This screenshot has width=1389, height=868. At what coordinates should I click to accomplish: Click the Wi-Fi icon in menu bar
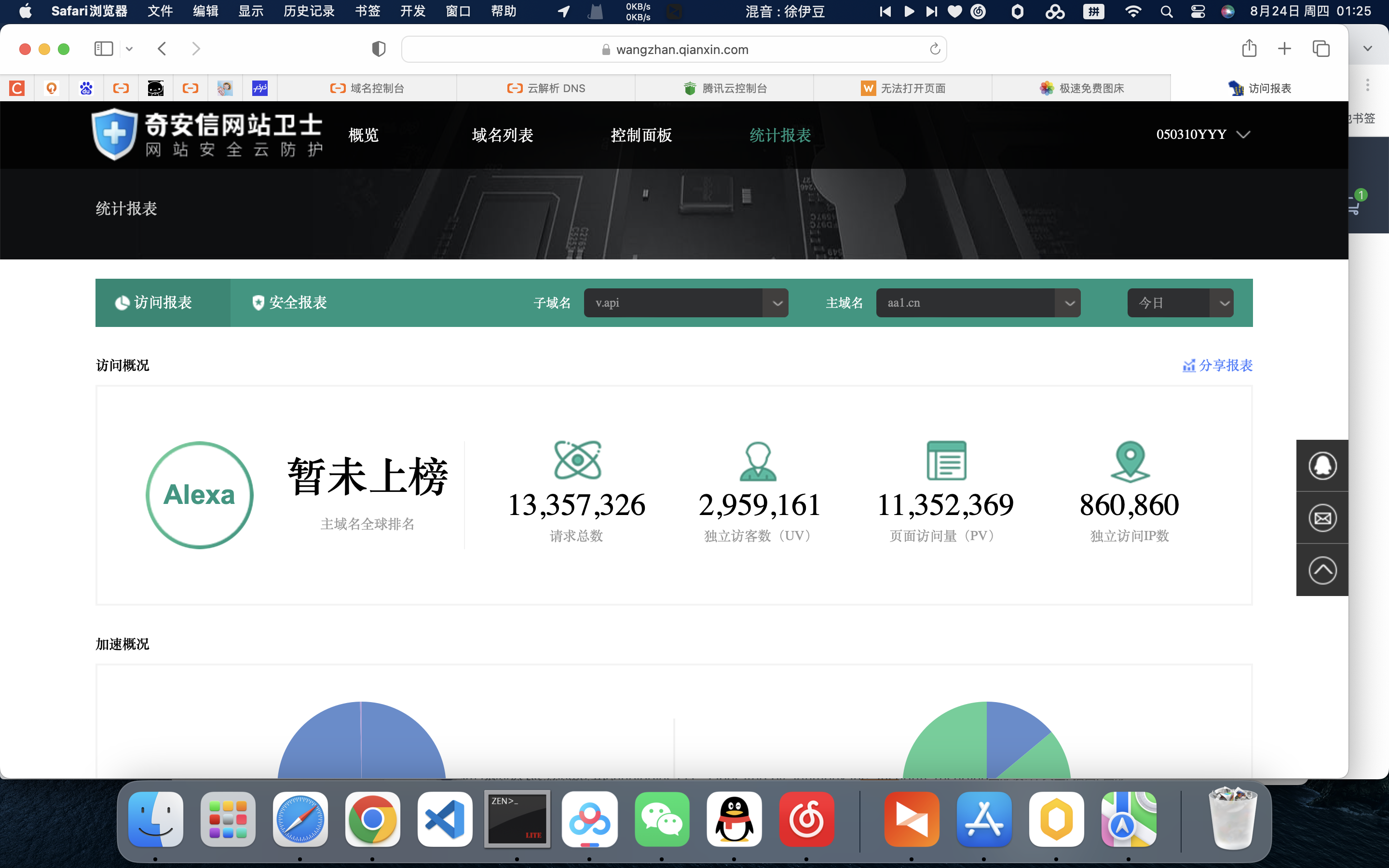coord(1132,12)
